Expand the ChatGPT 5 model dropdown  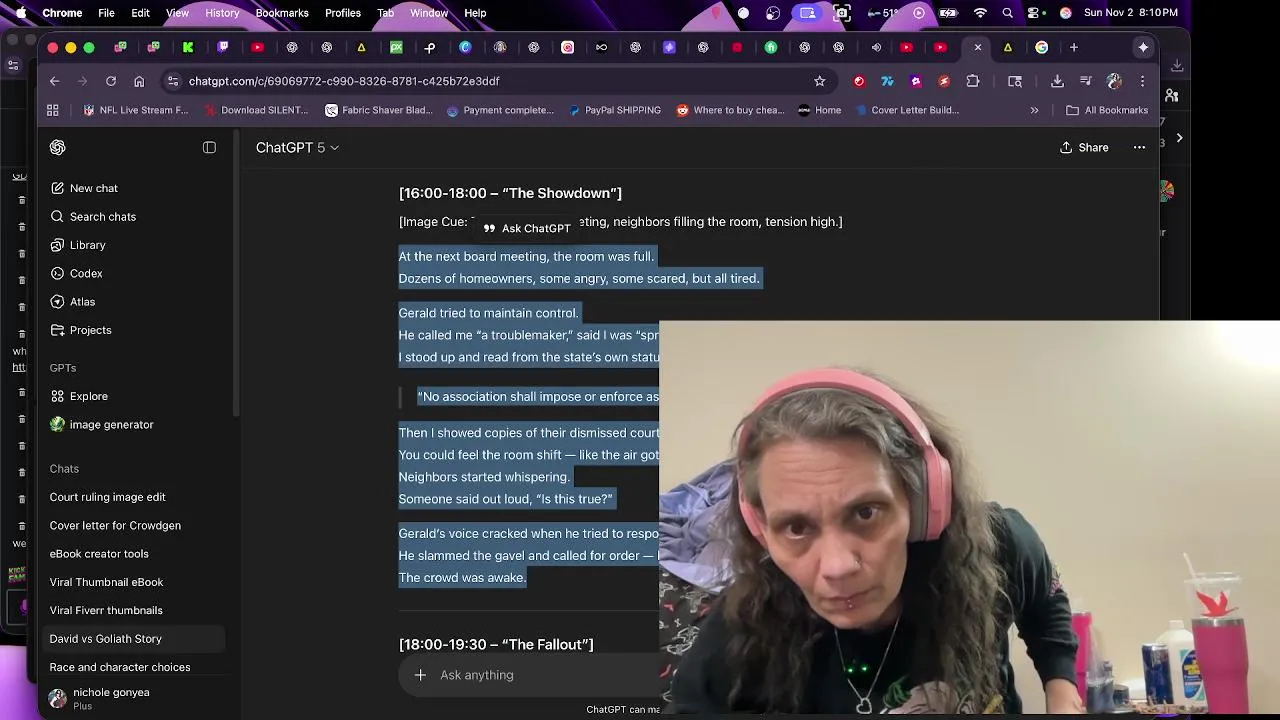[x=297, y=147]
